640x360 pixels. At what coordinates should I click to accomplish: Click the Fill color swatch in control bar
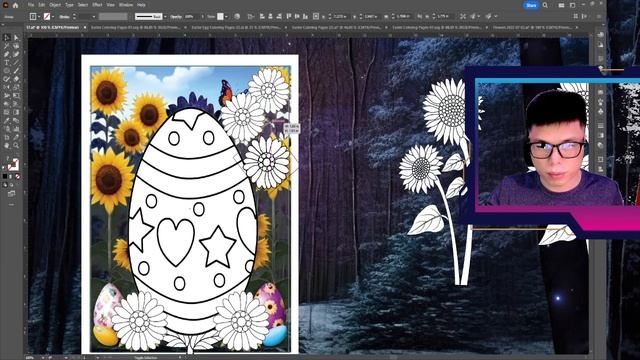(33, 16)
